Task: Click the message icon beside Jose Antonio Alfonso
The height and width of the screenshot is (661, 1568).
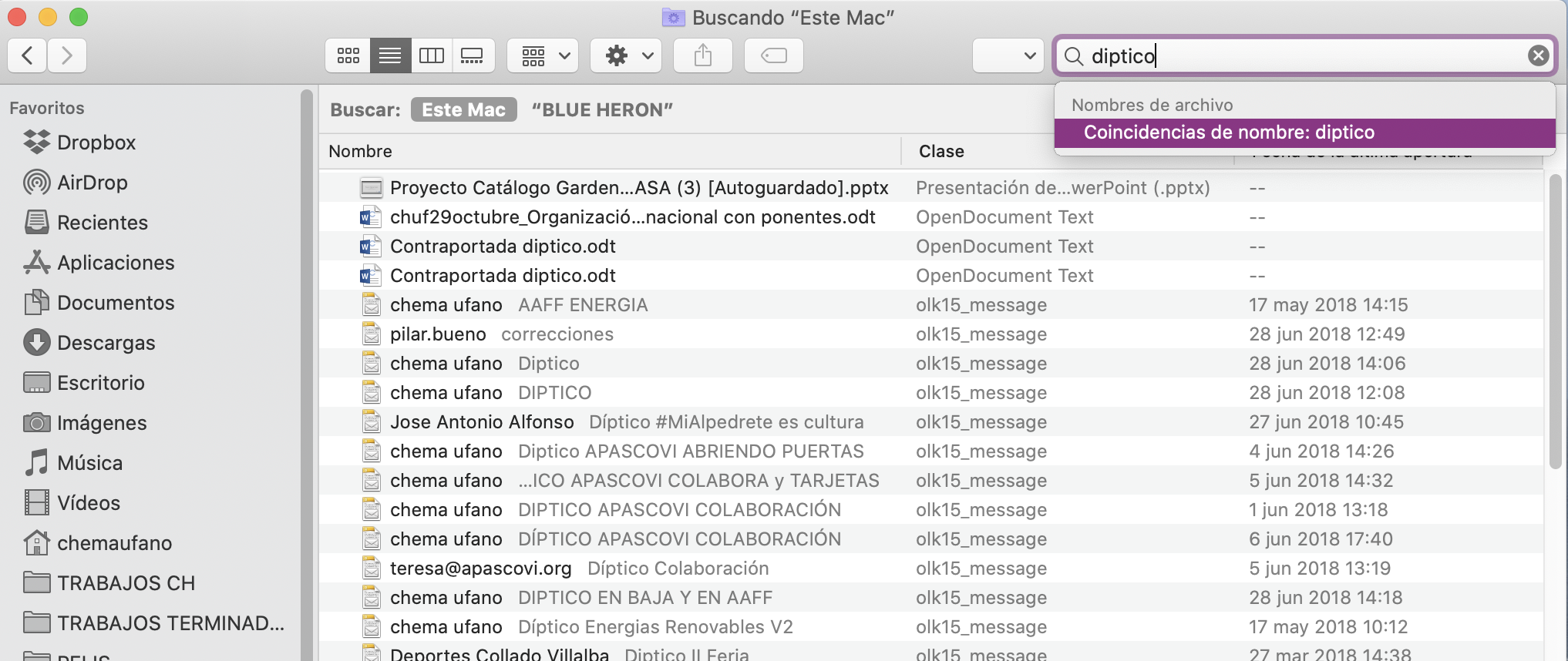Action: (372, 422)
